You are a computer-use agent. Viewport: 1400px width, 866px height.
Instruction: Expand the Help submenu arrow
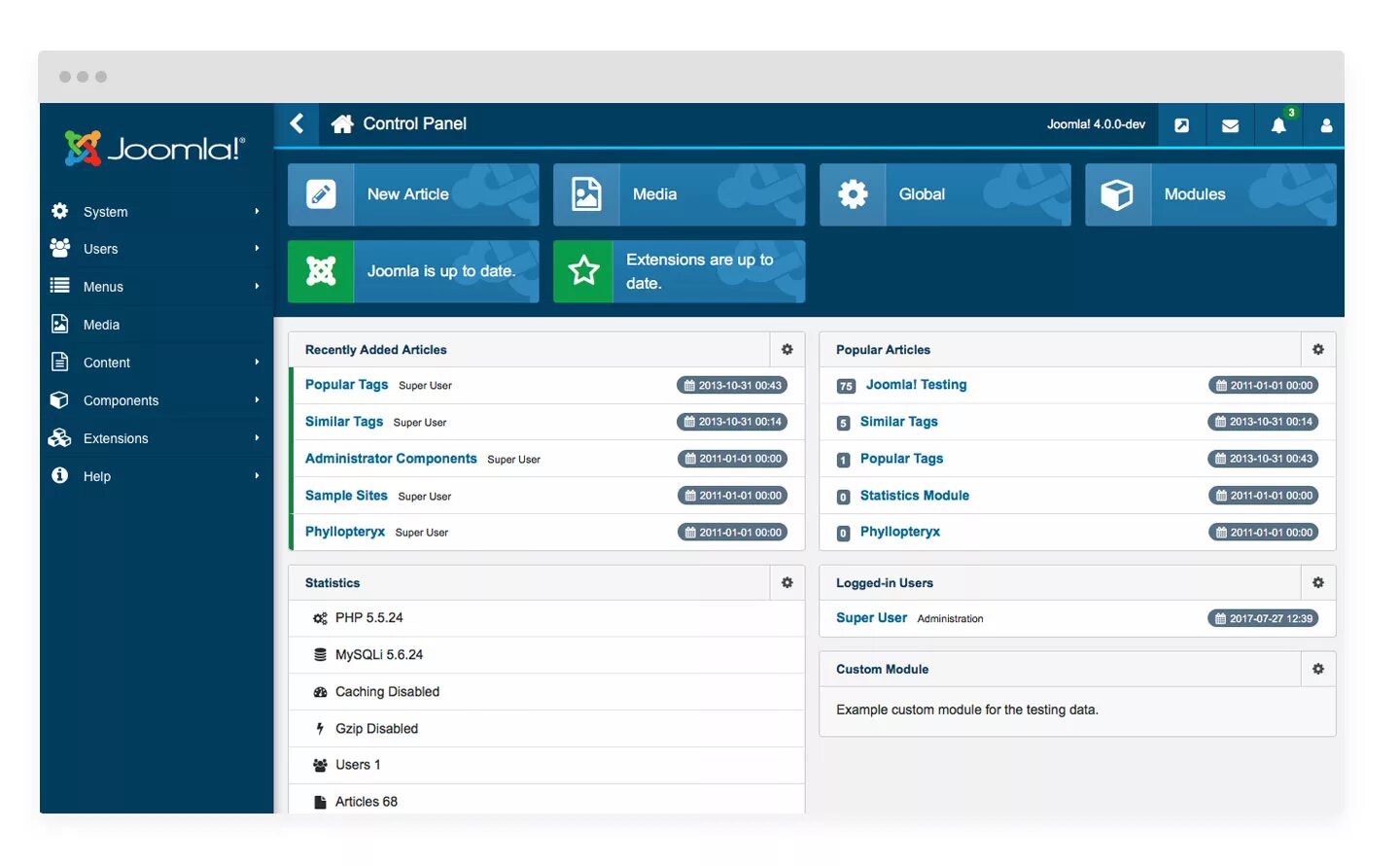(258, 476)
